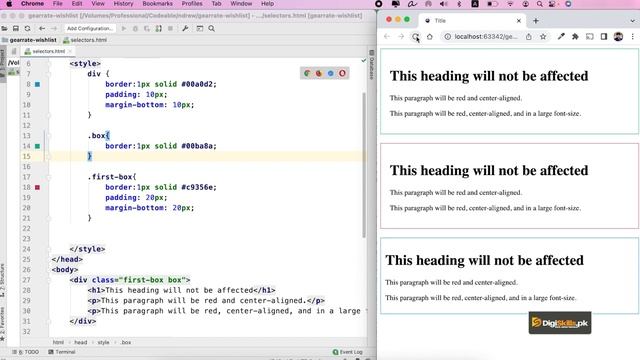Click the head breadcrumb at editor bottom
The height and width of the screenshot is (360, 640).
(80, 342)
